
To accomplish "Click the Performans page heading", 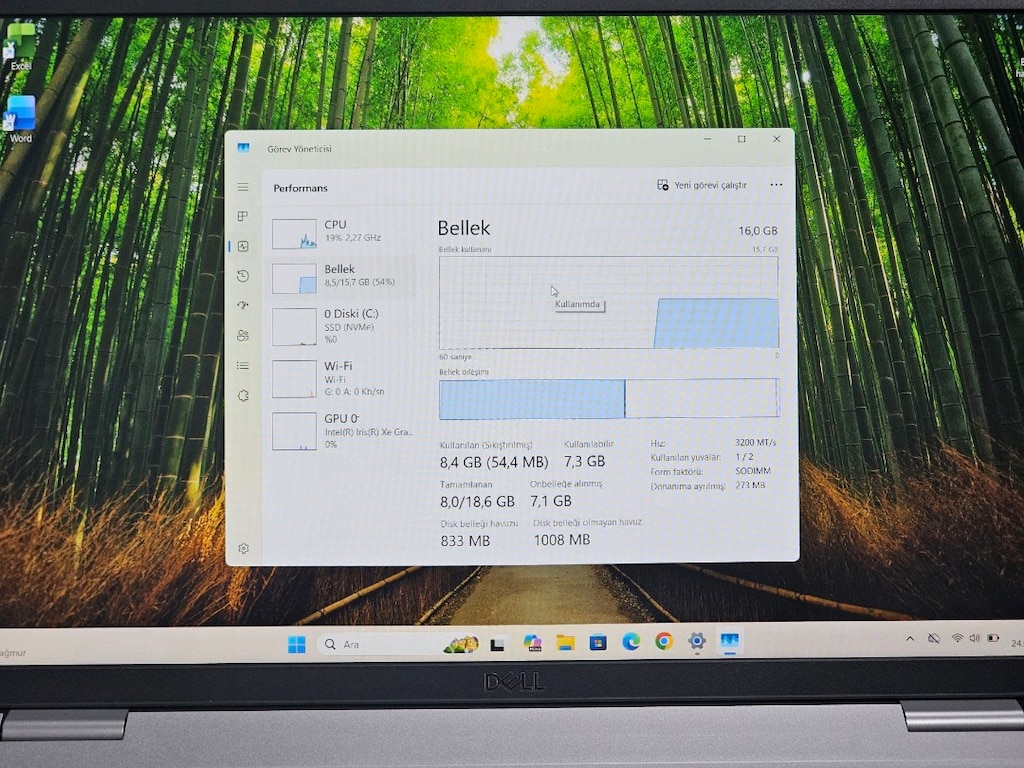I will pos(300,188).
